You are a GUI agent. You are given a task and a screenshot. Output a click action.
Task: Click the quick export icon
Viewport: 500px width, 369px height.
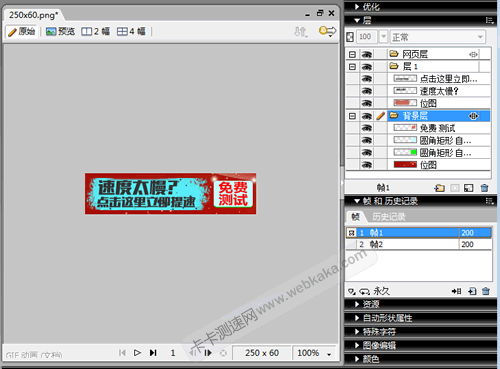click(327, 31)
